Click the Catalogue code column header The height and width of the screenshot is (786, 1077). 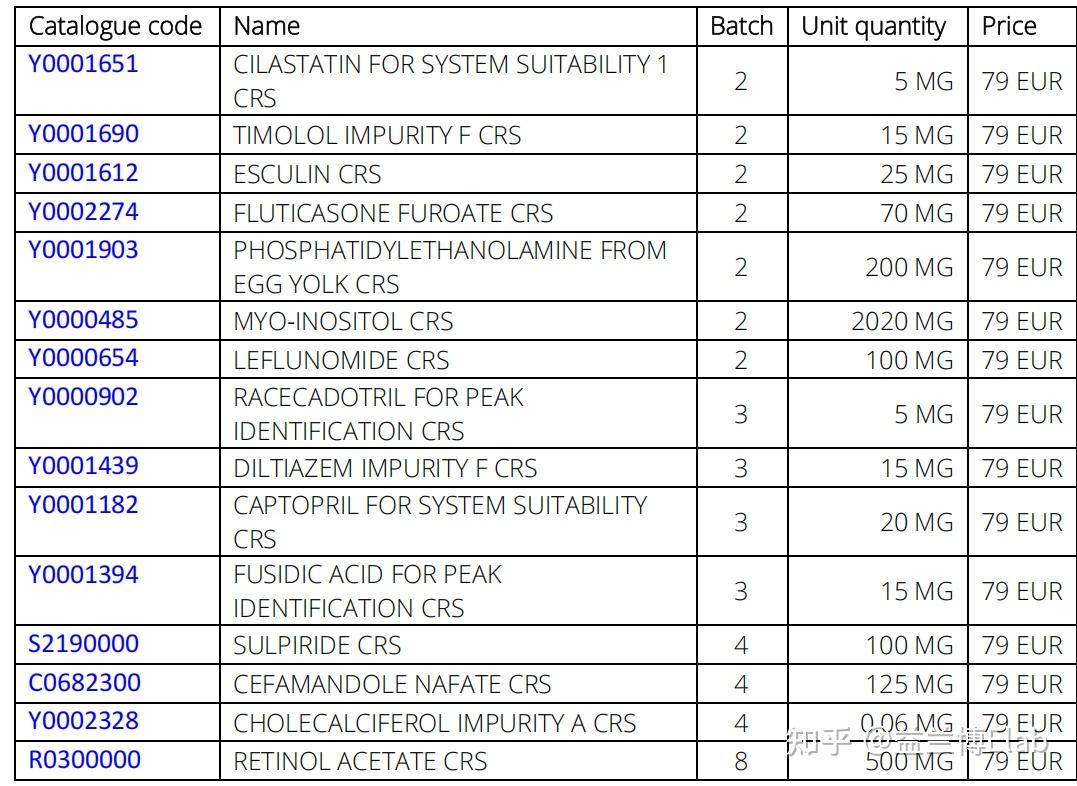point(115,27)
